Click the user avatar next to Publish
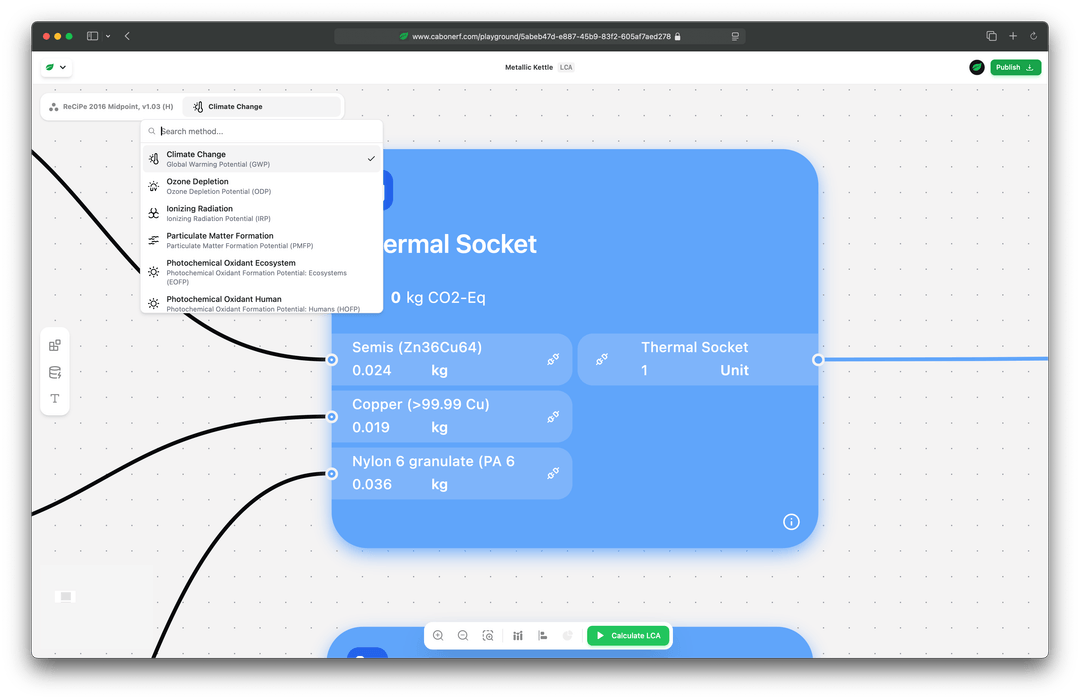Image resolution: width=1080 pixels, height=700 pixels. [976, 68]
